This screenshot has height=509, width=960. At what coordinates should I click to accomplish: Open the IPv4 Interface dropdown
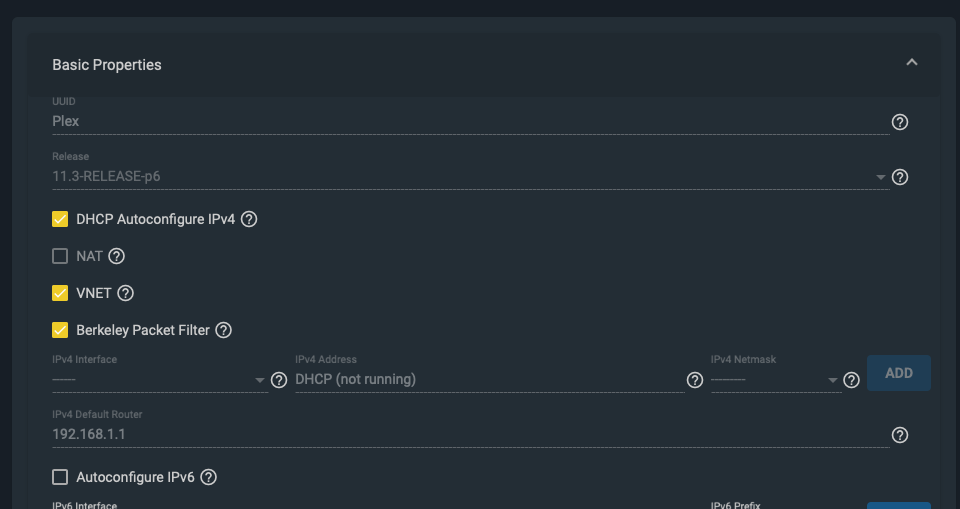160,380
